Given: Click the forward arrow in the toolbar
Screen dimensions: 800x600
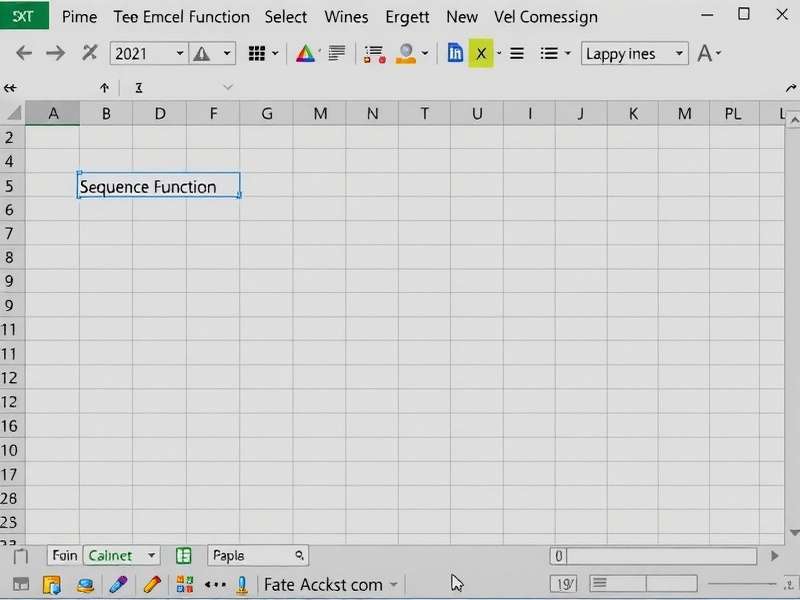Looking at the screenshot, I should click(x=56, y=54).
